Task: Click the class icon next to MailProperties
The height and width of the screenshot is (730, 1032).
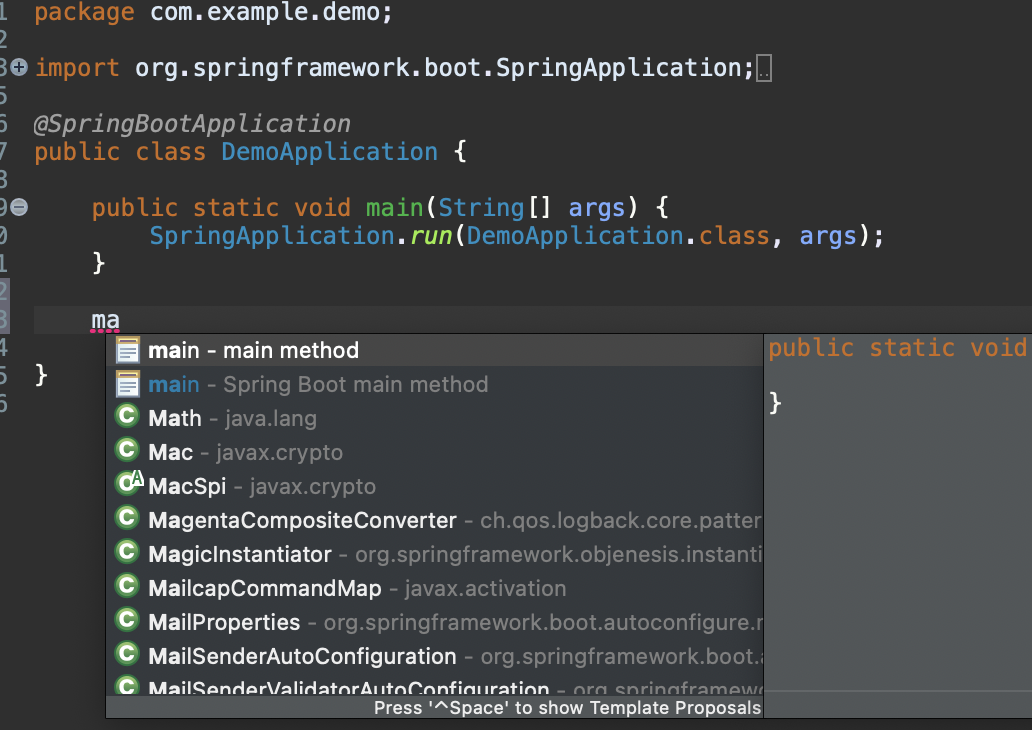Action: click(127, 621)
